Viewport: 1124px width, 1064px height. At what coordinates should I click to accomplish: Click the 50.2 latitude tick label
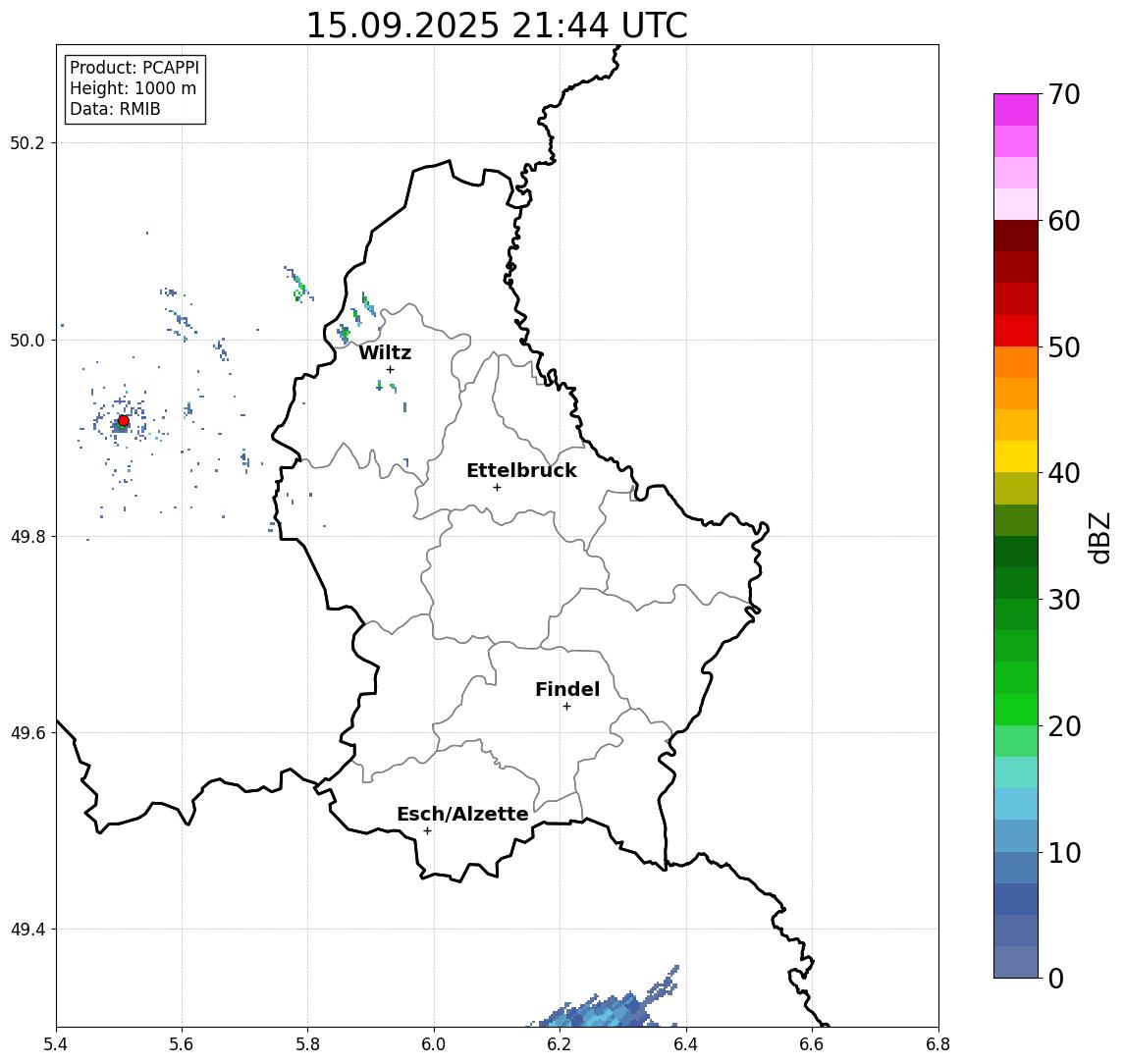pyautogui.click(x=27, y=142)
